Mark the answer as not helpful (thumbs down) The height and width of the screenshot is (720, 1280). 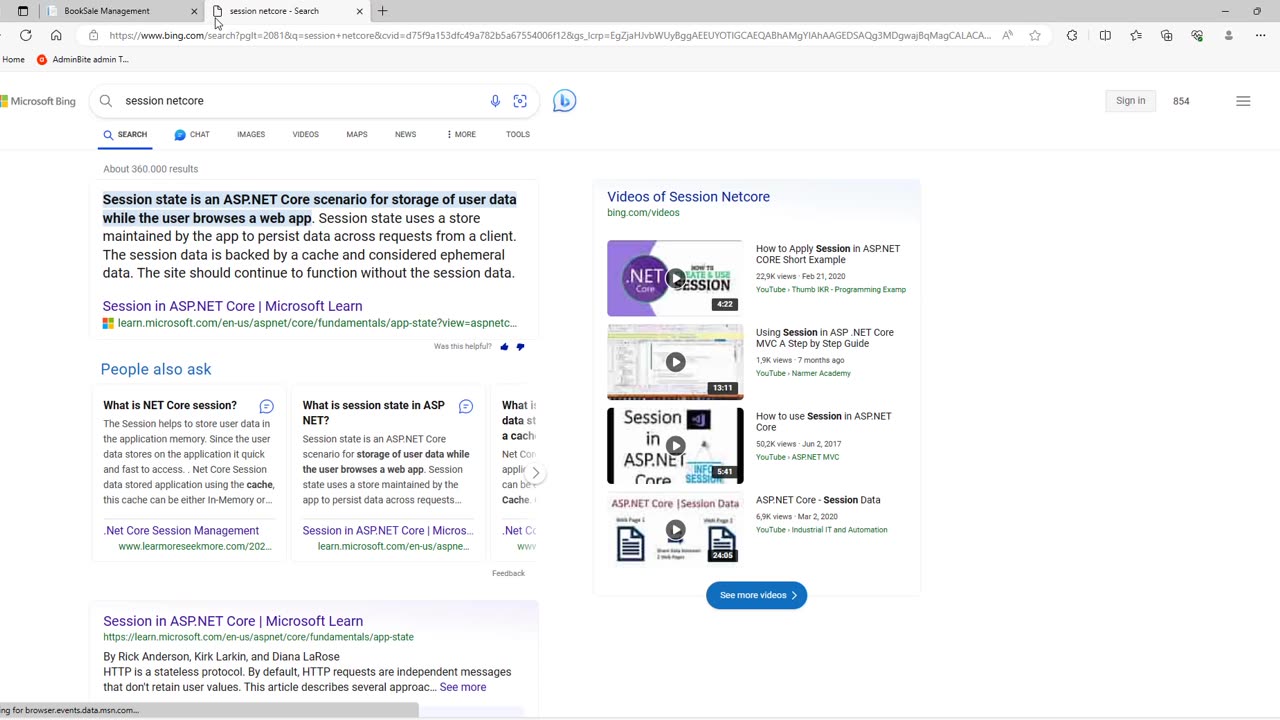click(520, 347)
